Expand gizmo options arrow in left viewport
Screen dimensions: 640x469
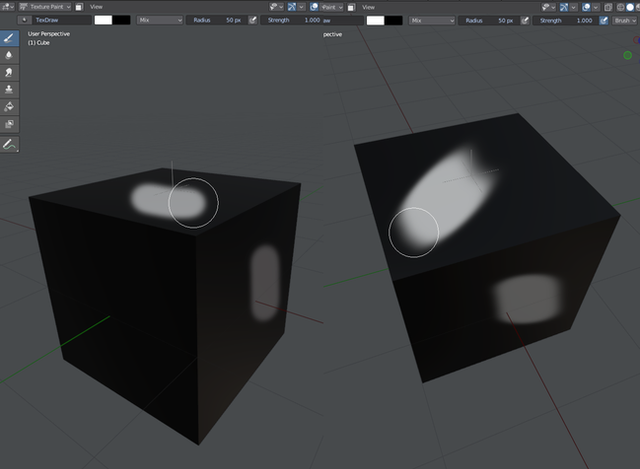pyautogui.click(x=301, y=7)
